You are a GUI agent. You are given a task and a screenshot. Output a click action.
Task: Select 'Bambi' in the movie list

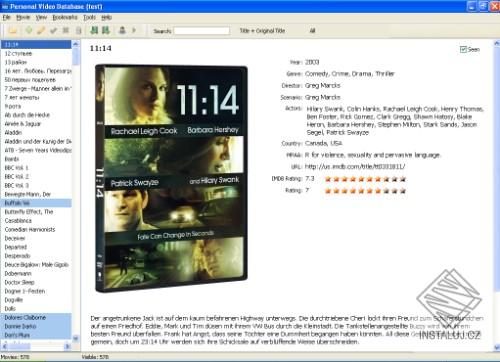(36, 159)
